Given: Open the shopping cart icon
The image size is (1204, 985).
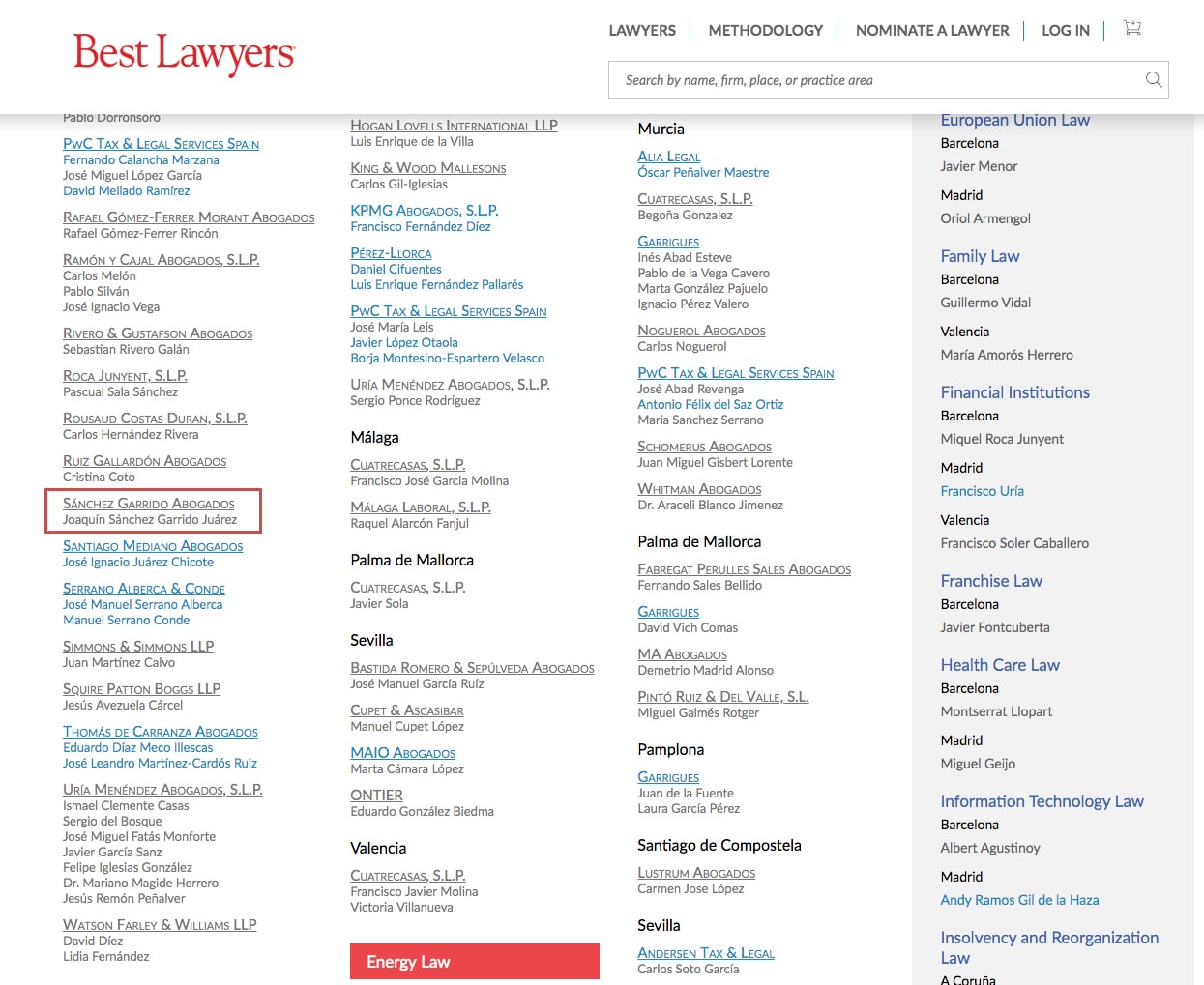Looking at the screenshot, I should pyautogui.click(x=1132, y=28).
